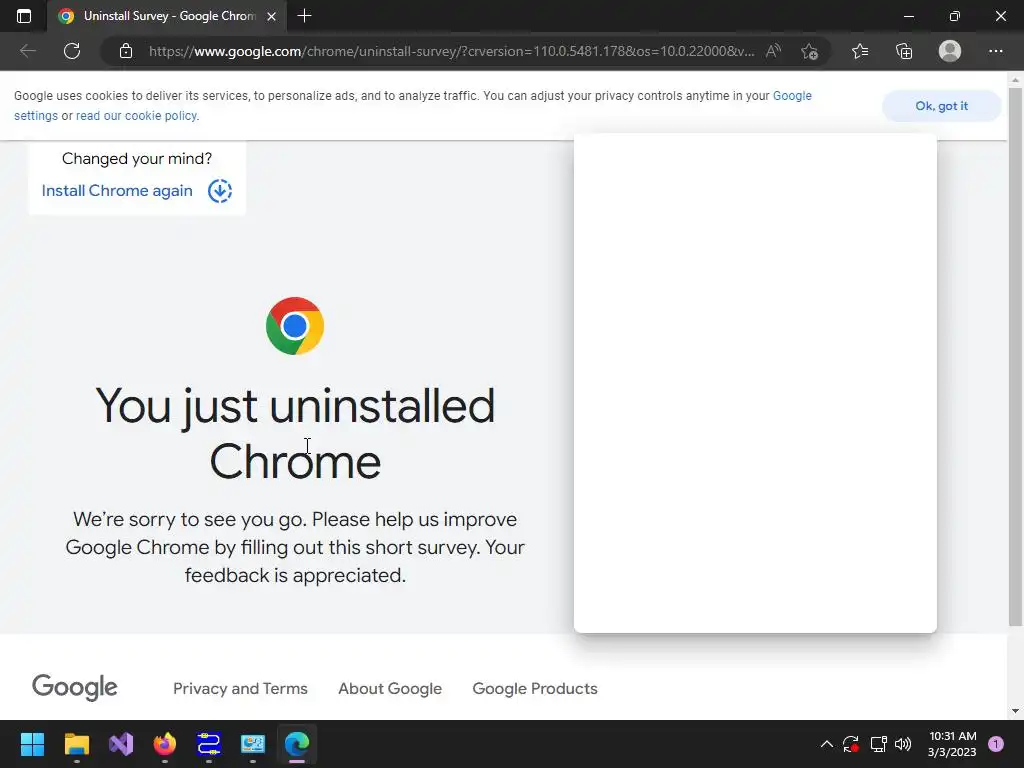Open Google Products footer link
The image size is (1024, 768).
pyautogui.click(x=535, y=688)
